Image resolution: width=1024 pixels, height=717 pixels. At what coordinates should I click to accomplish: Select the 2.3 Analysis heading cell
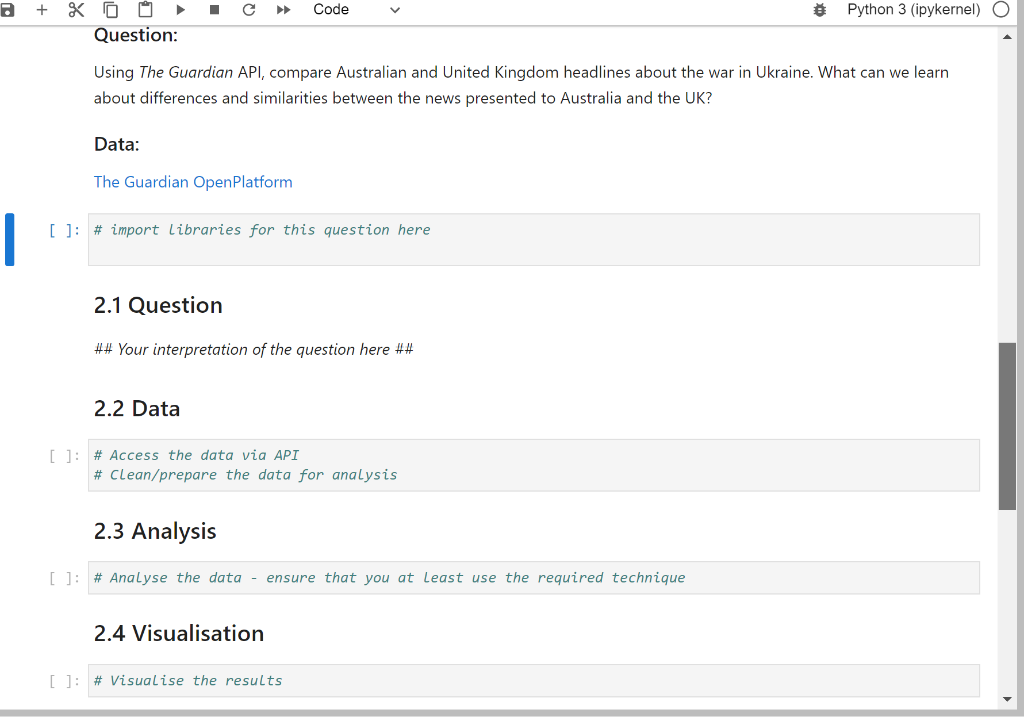click(155, 531)
